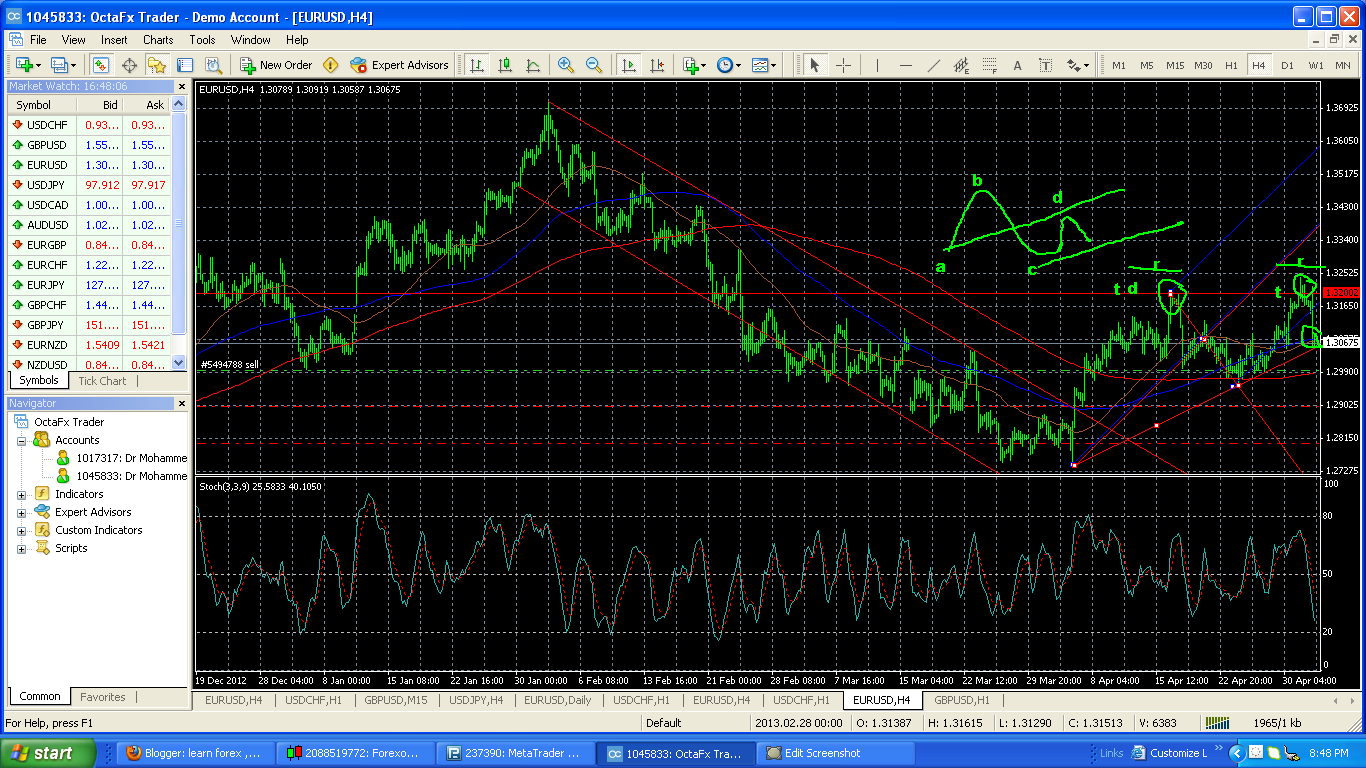
Task: Zoom in on the chart
Action: pyautogui.click(x=566, y=65)
